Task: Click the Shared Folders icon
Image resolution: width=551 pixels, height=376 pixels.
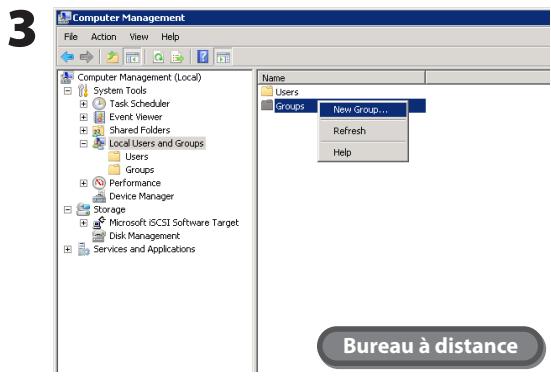Action: pyautogui.click(x=99, y=130)
